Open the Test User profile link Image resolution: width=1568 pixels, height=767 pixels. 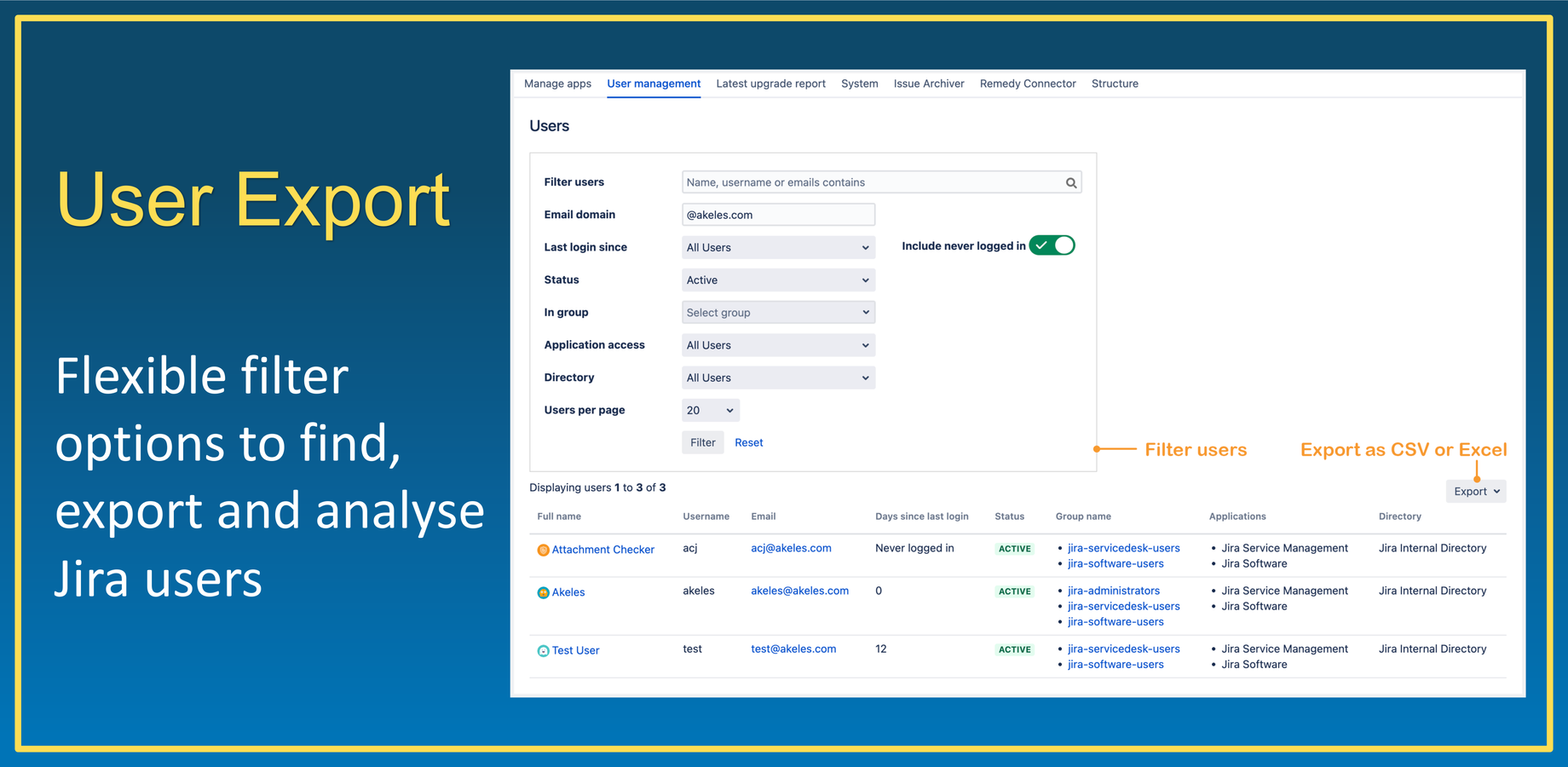pos(575,650)
